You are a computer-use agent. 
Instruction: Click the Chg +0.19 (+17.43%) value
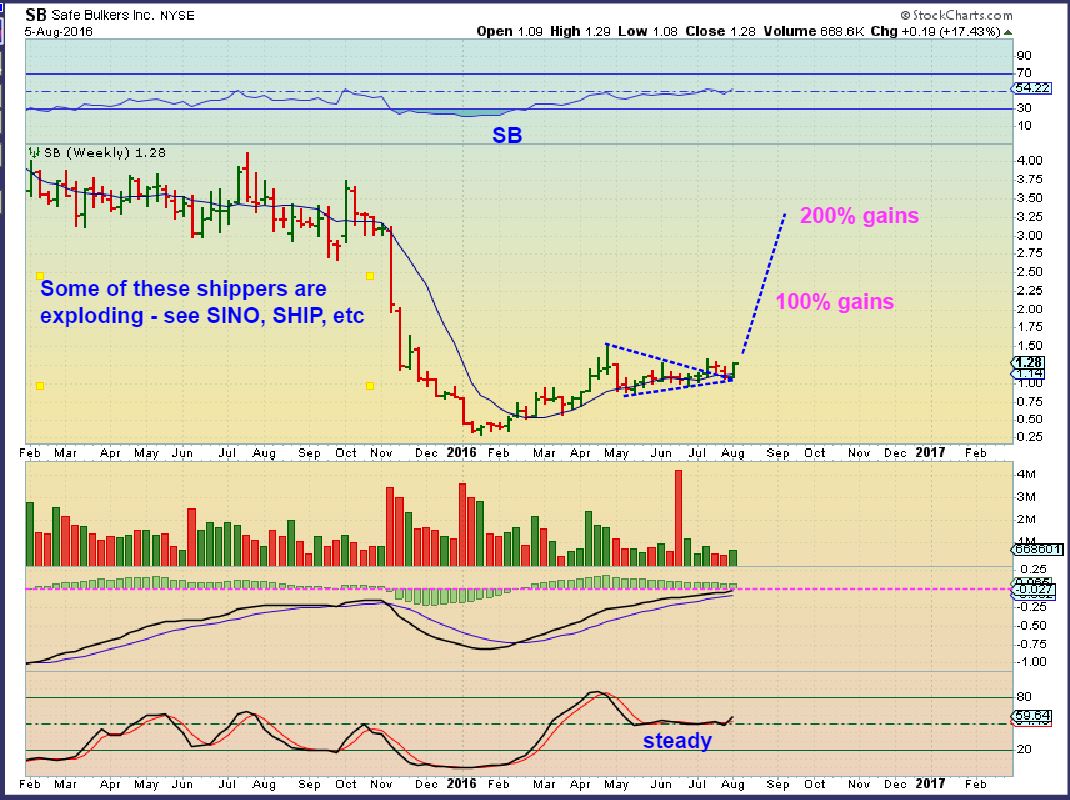pyautogui.click(x=936, y=31)
